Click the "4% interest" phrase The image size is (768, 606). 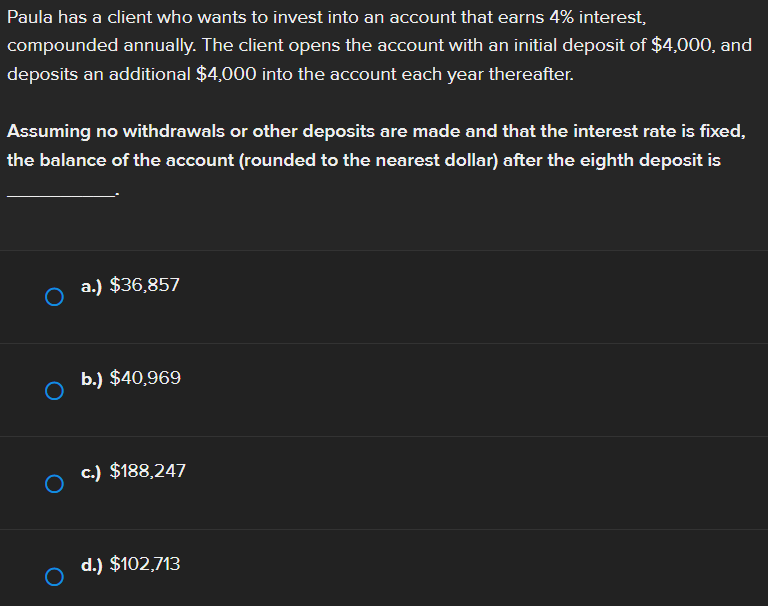click(597, 17)
